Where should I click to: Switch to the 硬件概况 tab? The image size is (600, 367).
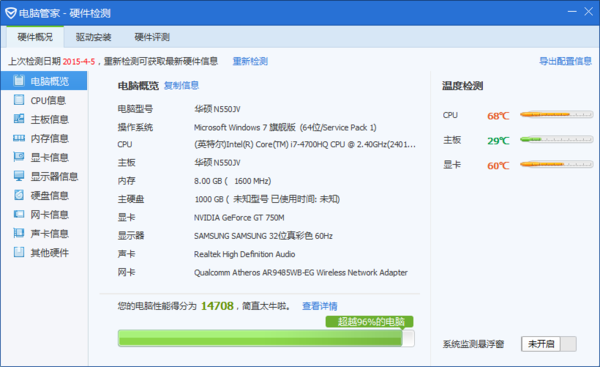click(35, 37)
